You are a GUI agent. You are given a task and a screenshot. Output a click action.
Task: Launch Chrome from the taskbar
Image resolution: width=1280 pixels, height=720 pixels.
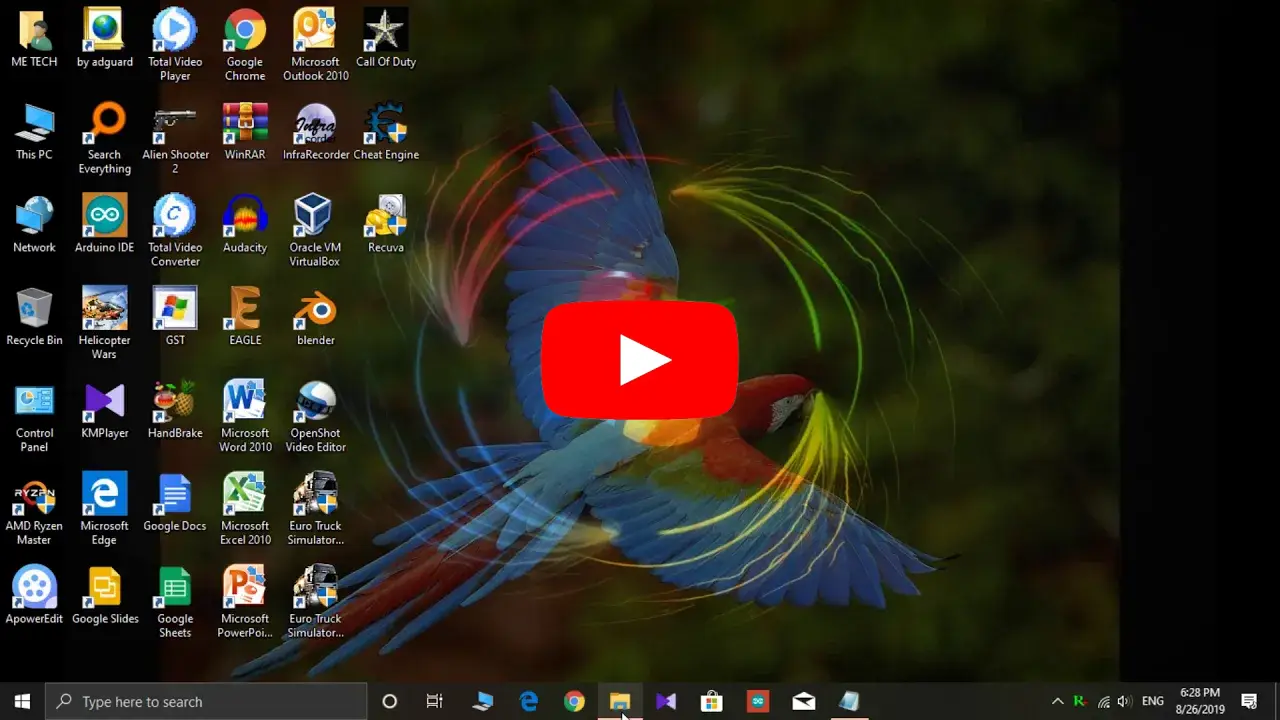tap(574, 701)
